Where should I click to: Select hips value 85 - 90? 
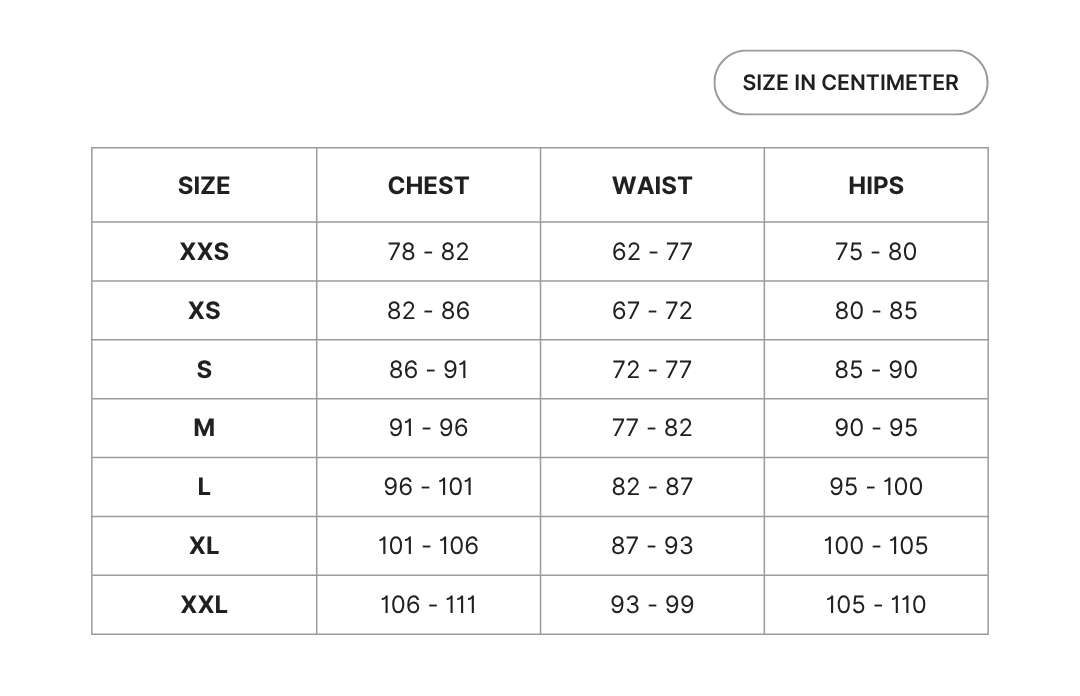tap(876, 370)
